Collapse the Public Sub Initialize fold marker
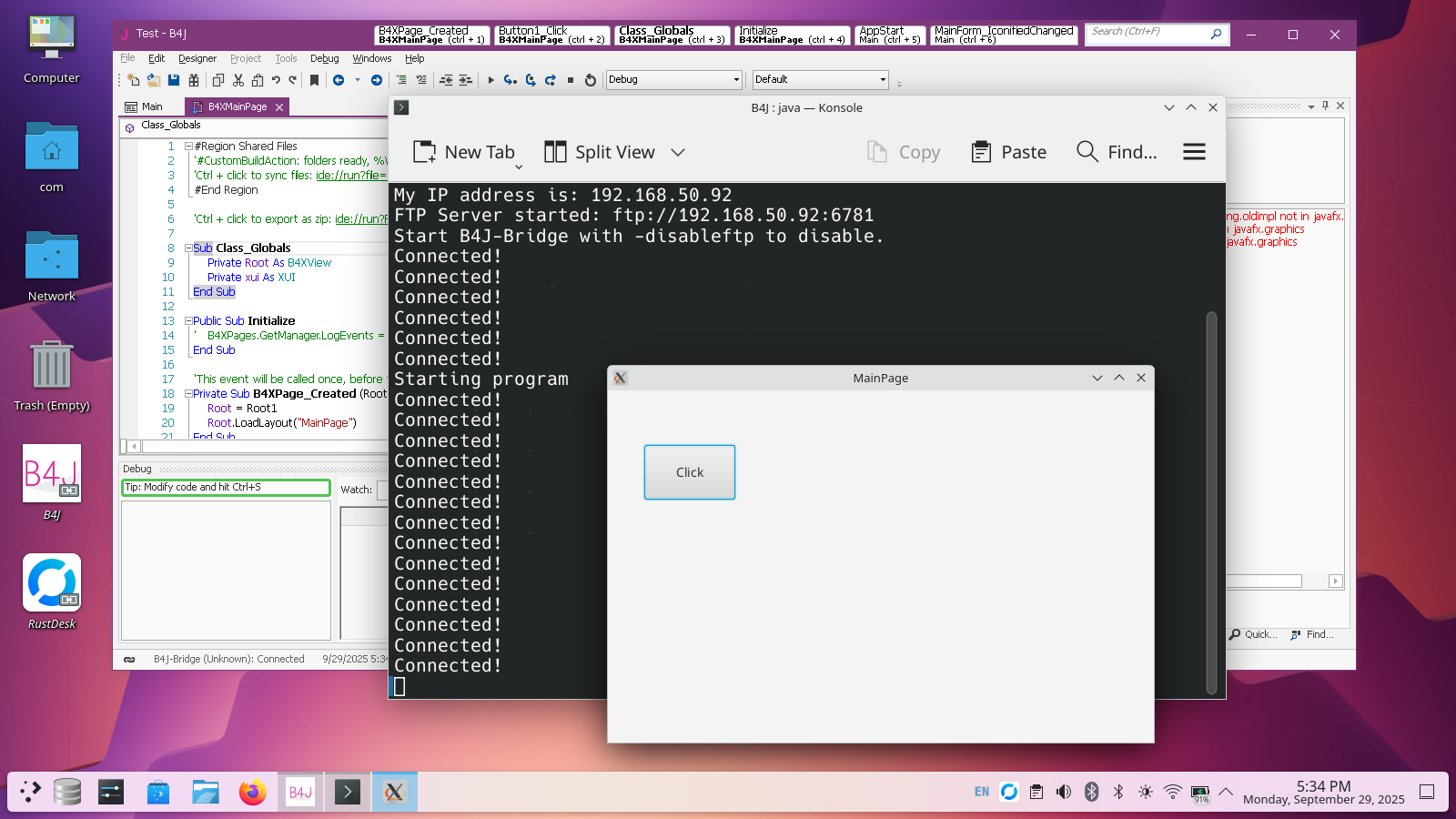Image resolution: width=1456 pixels, height=819 pixels. click(188, 320)
